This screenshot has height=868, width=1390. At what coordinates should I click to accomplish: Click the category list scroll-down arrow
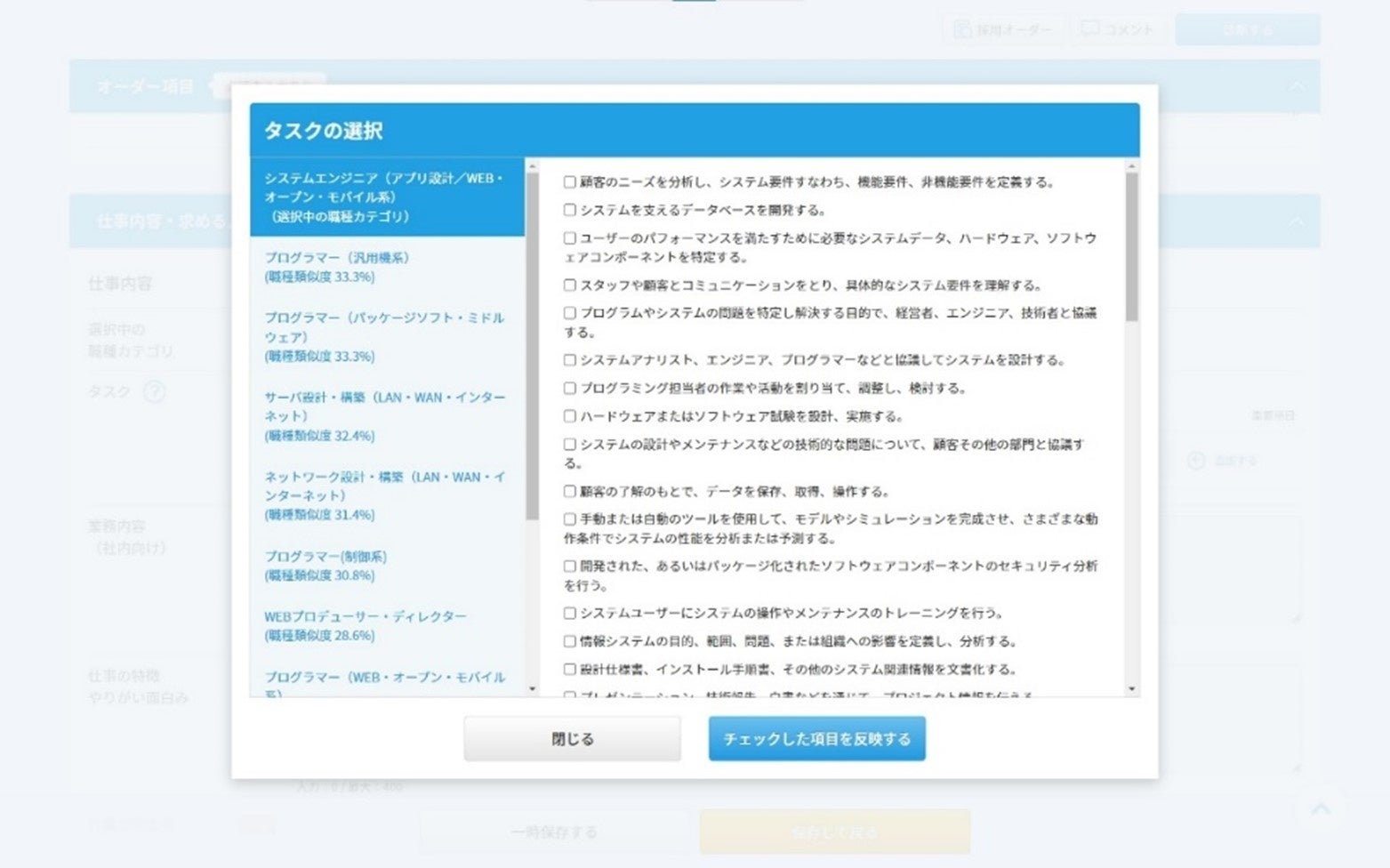(532, 689)
